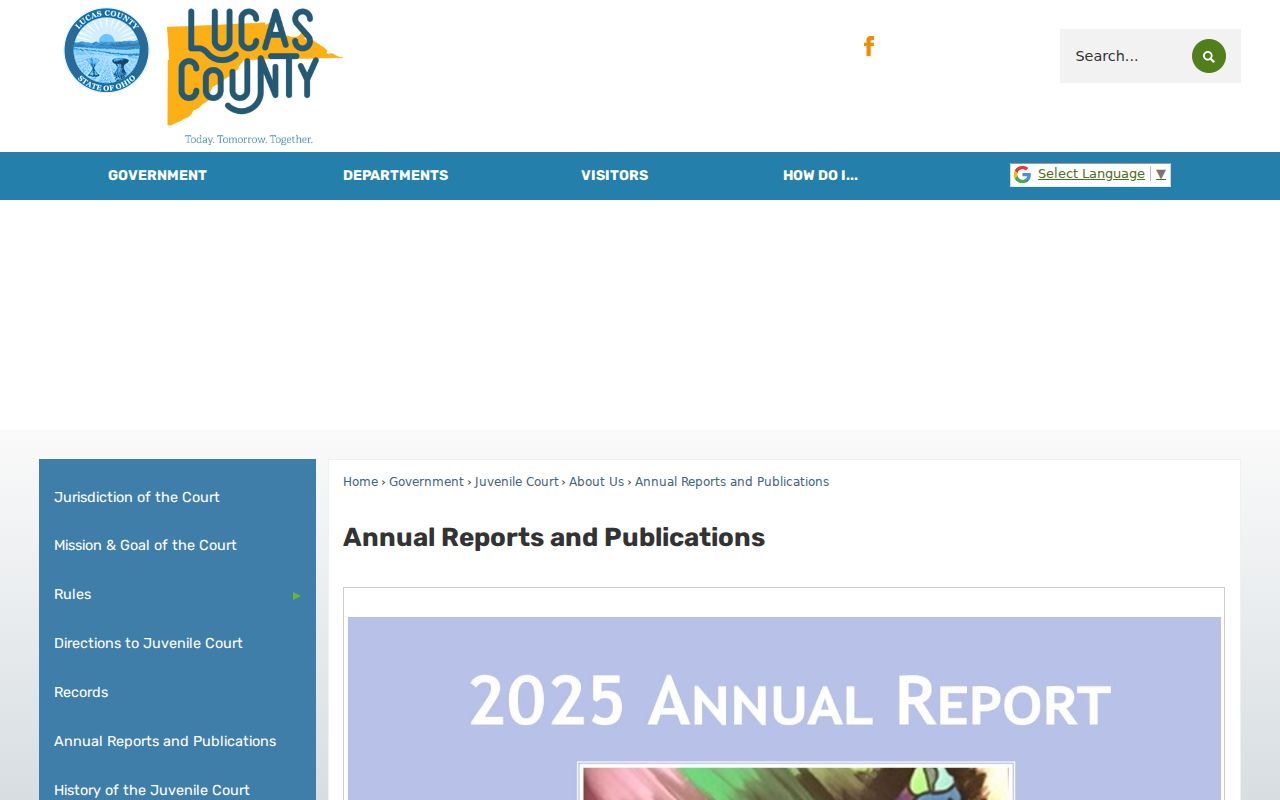Click the Lucas County seal logo
The width and height of the screenshot is (1280, 800).
(x=106, y=51)
